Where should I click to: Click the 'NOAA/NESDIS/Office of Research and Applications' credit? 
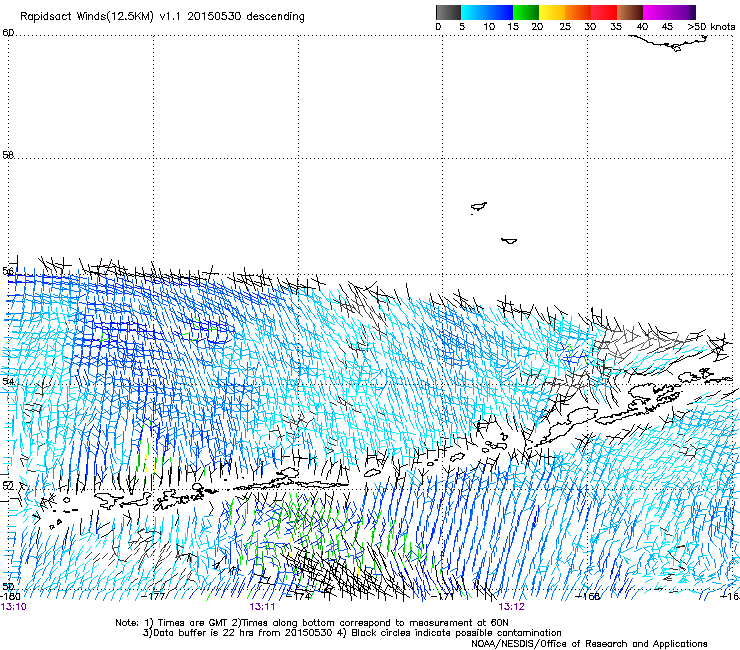(589, 644)
